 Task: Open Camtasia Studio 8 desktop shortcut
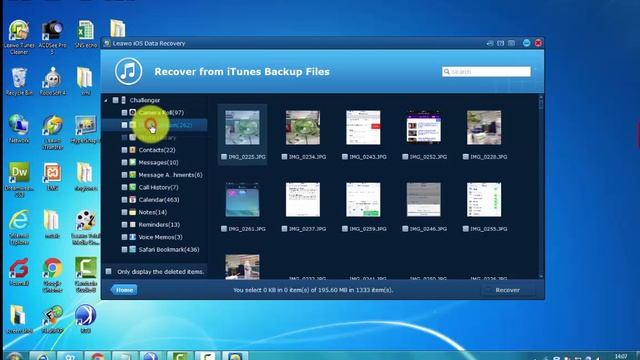(x=85, y=275)
